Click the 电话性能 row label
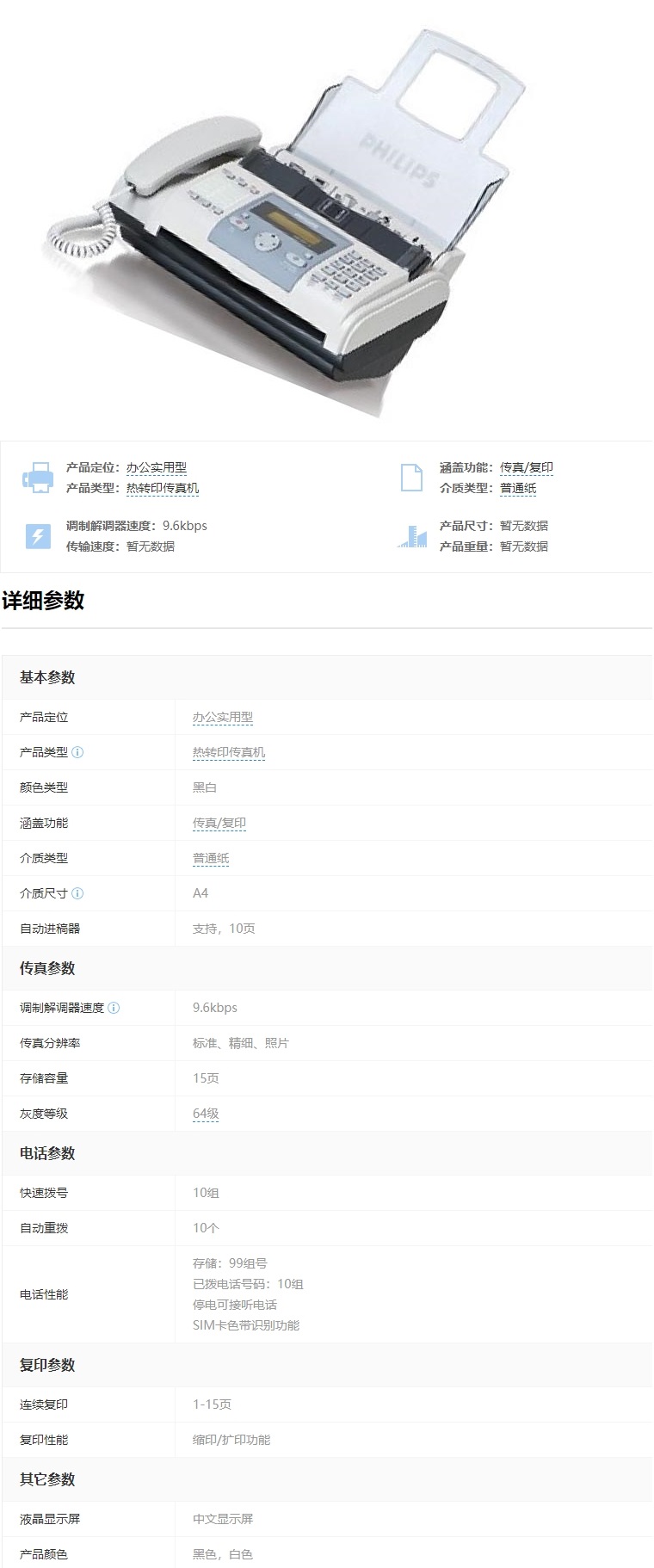 [44, 1294]
